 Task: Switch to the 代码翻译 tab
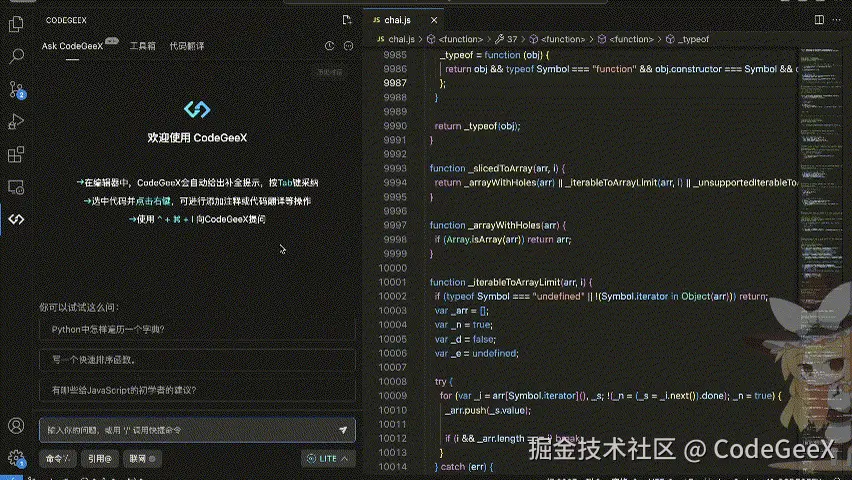pos(186,46)
